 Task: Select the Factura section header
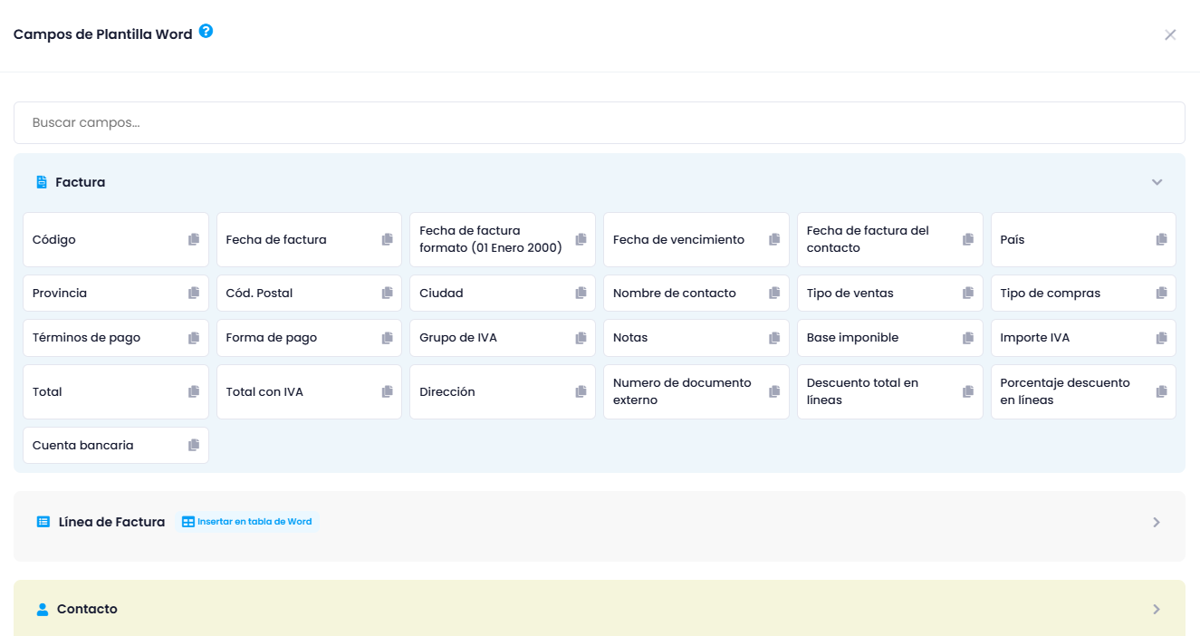(599, 183)
